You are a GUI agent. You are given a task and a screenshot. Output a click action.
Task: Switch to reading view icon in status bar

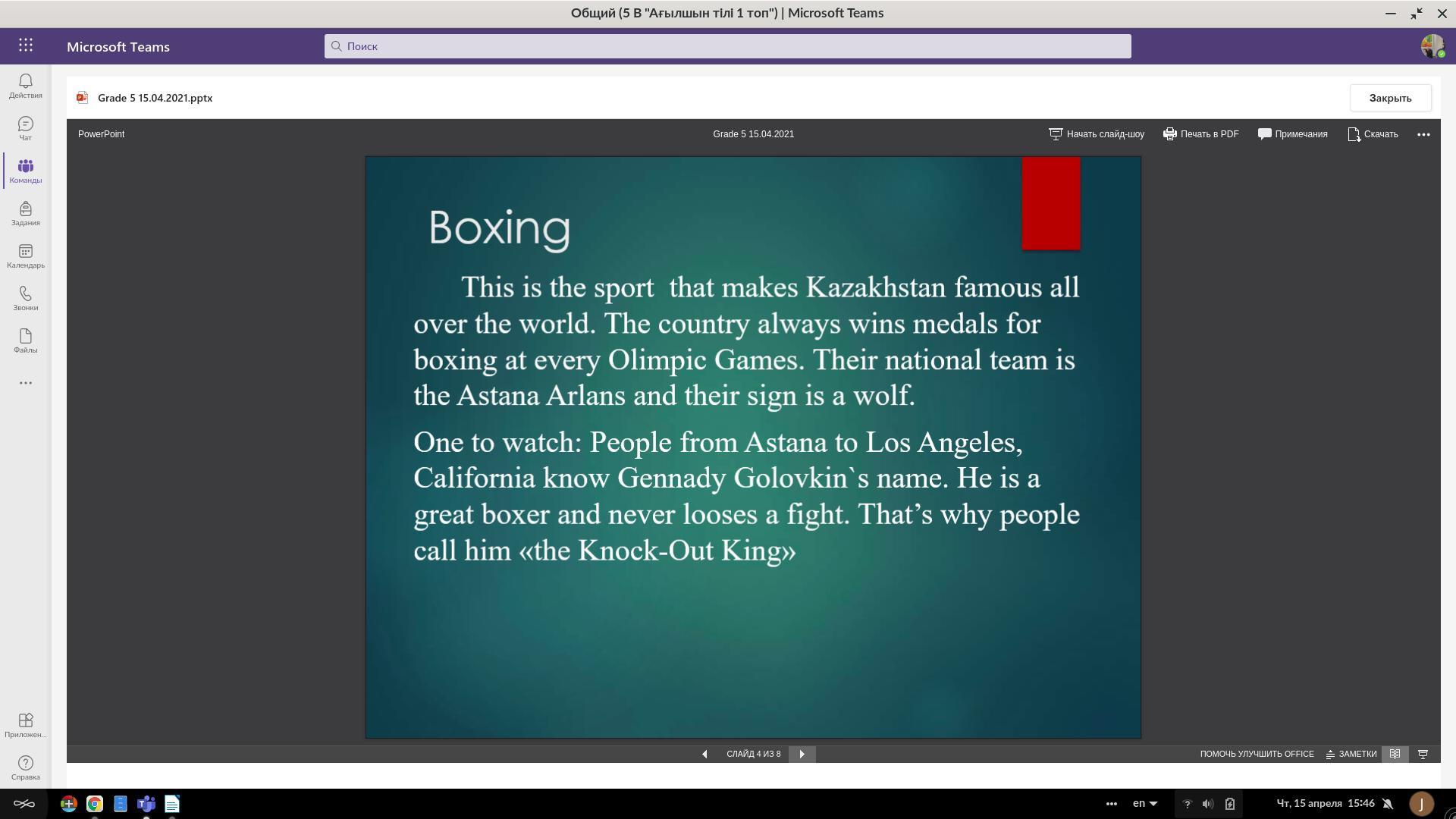coord(1395,754)
